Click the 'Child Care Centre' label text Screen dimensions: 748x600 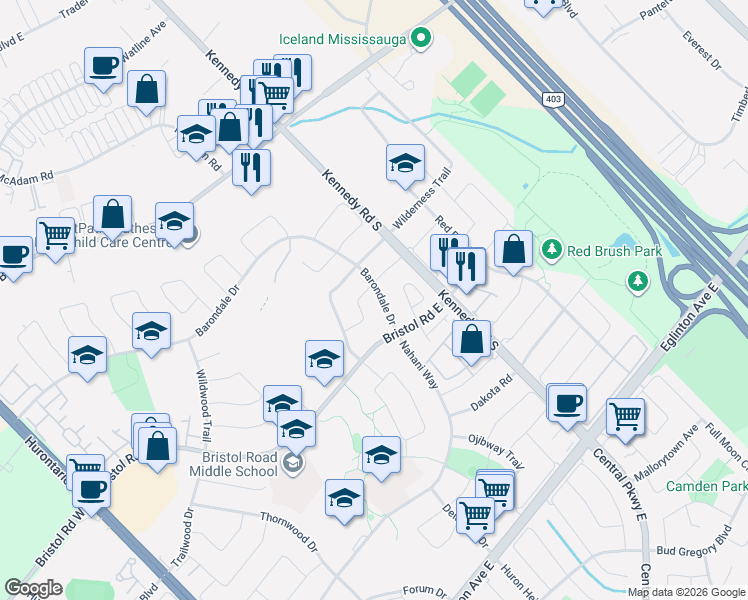point(123,242)
